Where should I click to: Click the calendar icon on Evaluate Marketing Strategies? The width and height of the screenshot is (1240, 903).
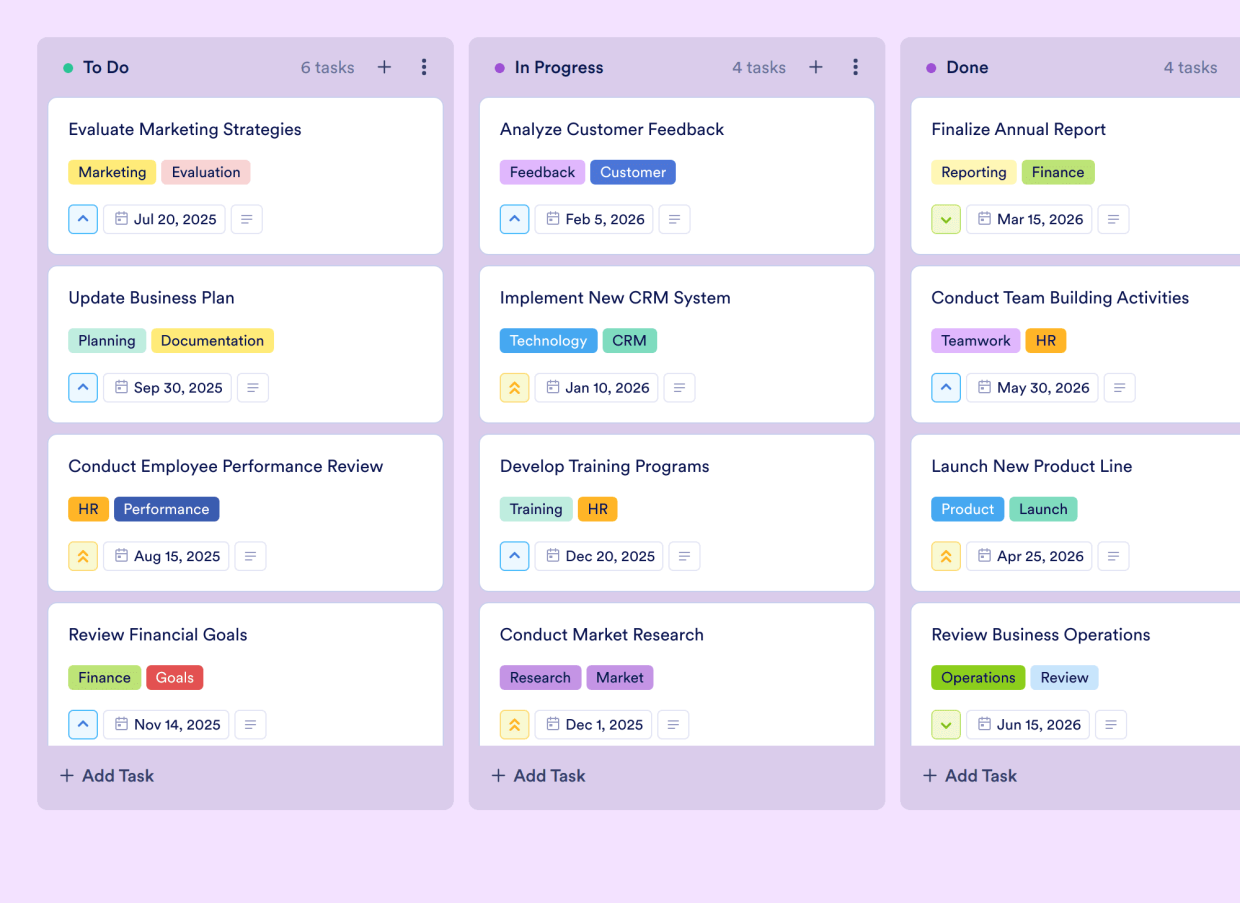point(120,219)
